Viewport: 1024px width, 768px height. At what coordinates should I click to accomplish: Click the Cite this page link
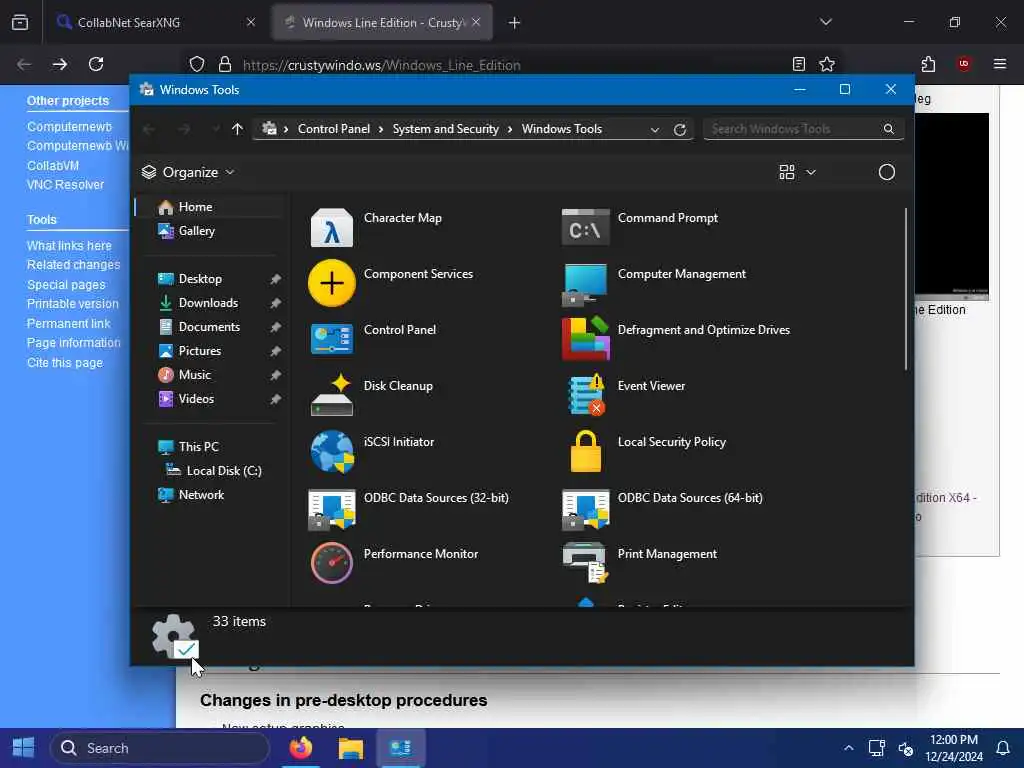[65, 362]
